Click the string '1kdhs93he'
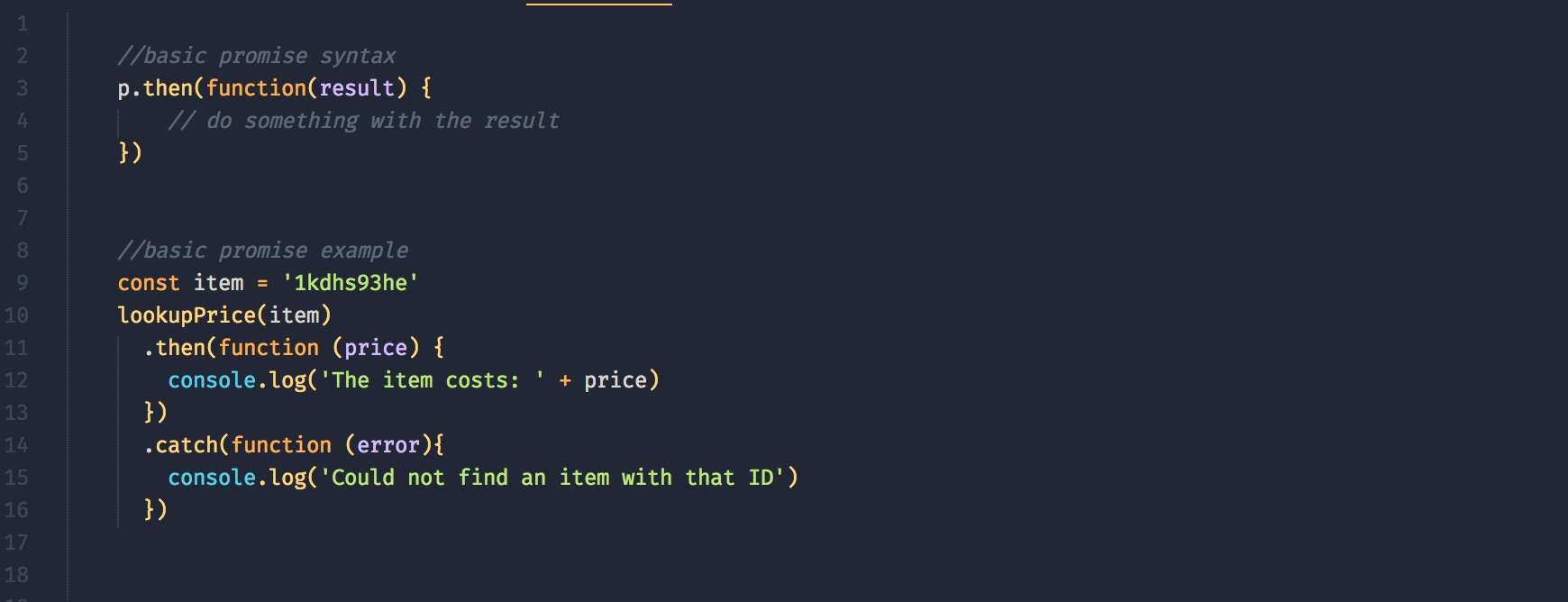Viewport: 1568px width, 602px height. (351, 283)
